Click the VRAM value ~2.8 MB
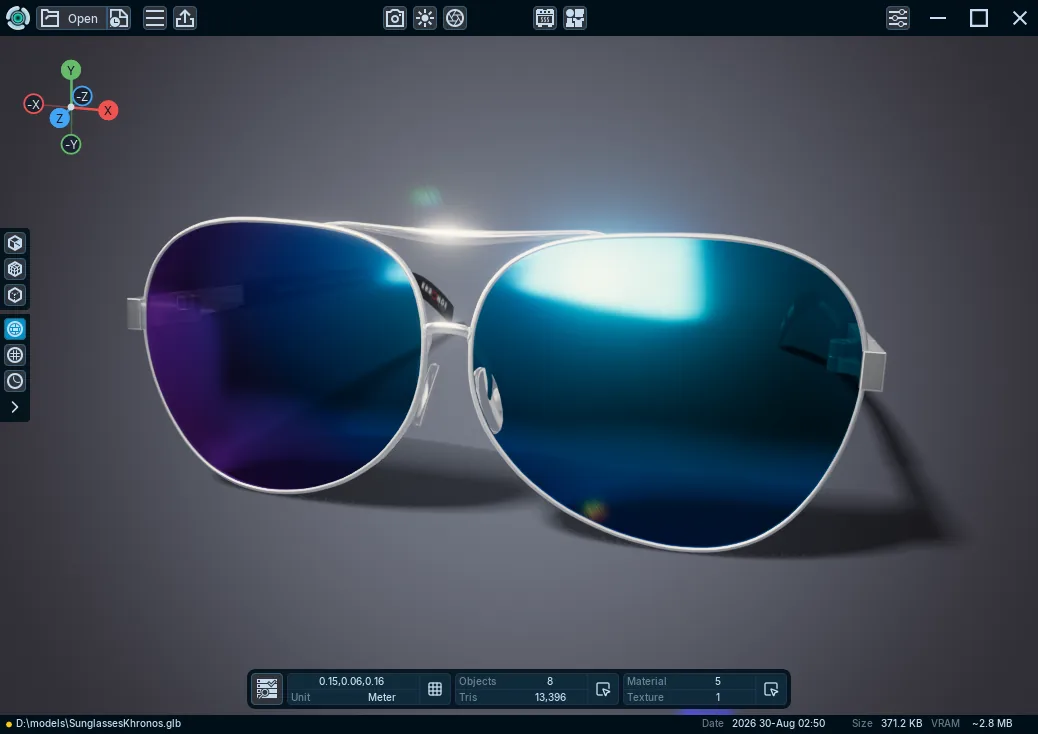The height and width of the screenshot is (734, 1038). pos(992,723)
